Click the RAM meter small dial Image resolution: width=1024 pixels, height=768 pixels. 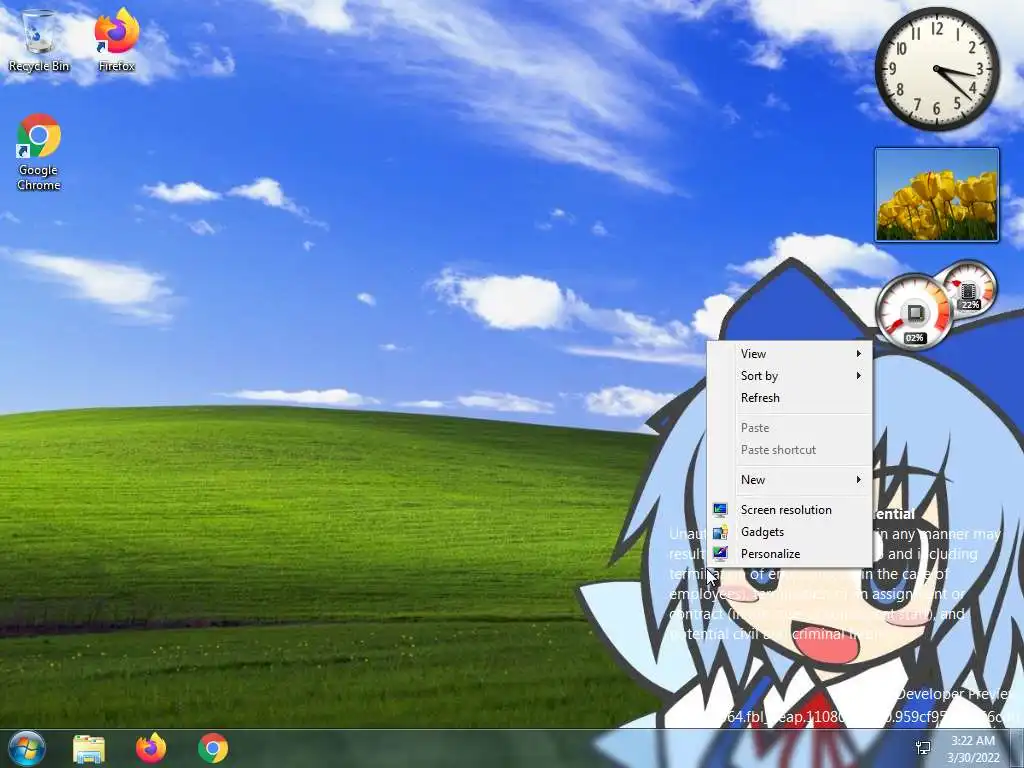point(970,287)
